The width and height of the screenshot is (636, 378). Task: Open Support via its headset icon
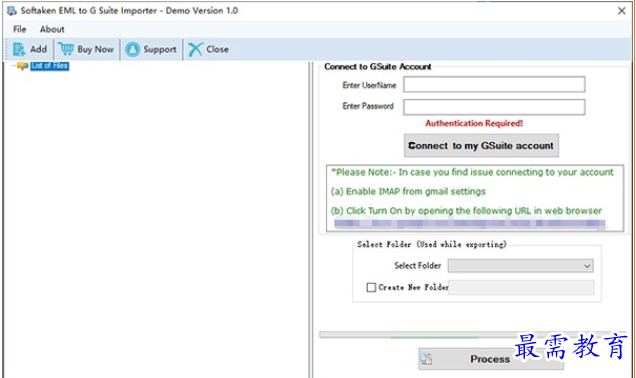point(132,49)
